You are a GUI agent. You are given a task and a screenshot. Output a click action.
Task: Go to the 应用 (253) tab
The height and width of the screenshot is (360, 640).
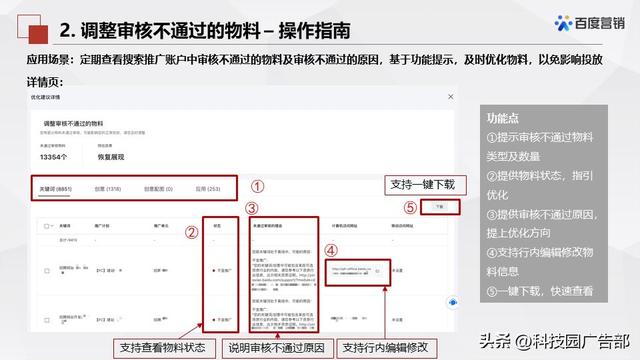[208, 189]
